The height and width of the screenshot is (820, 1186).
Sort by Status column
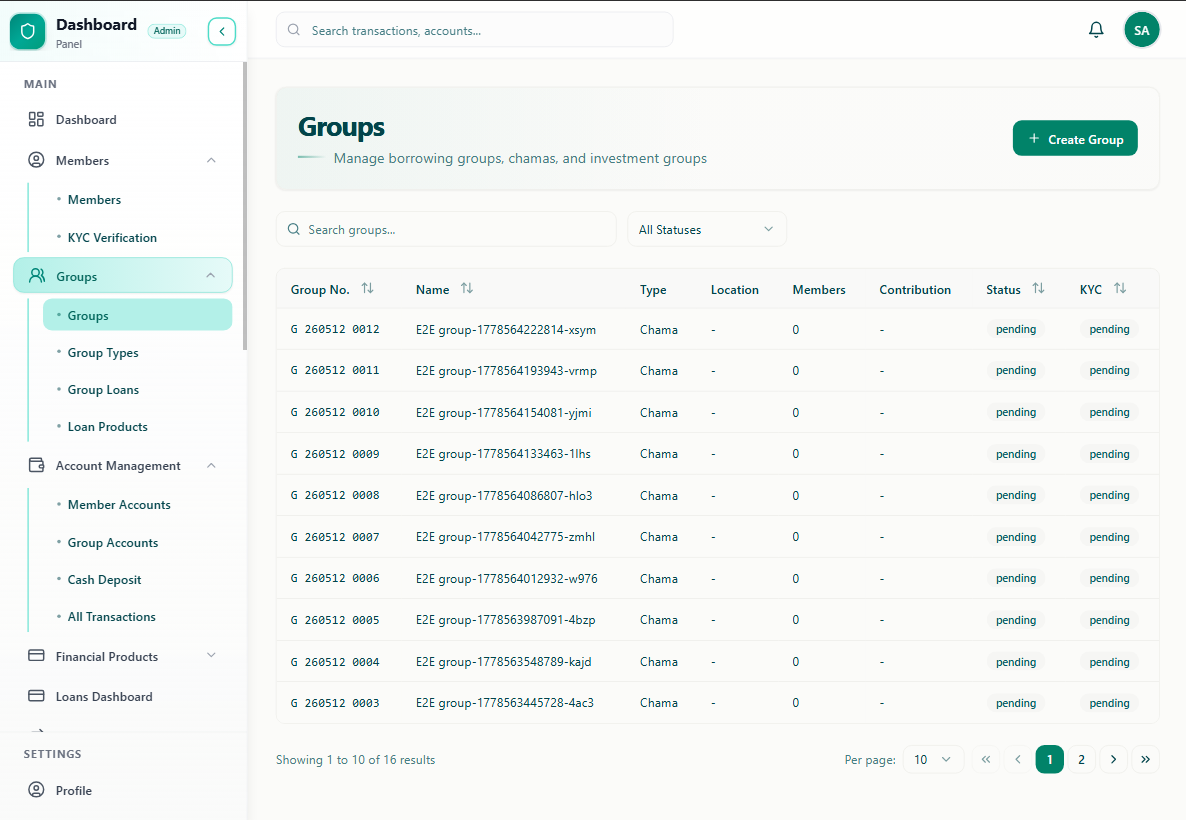point(1039,288)
